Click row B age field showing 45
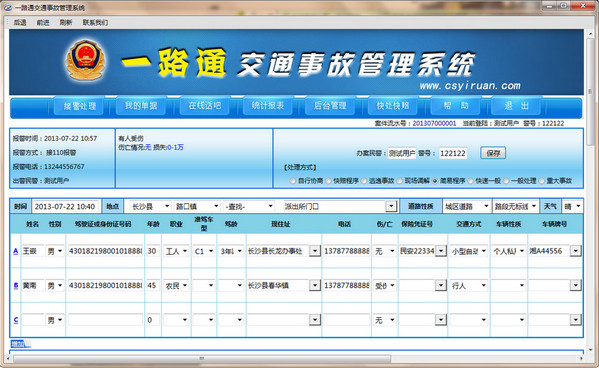This screenshot has width=599, height=368. click(153, 285)
